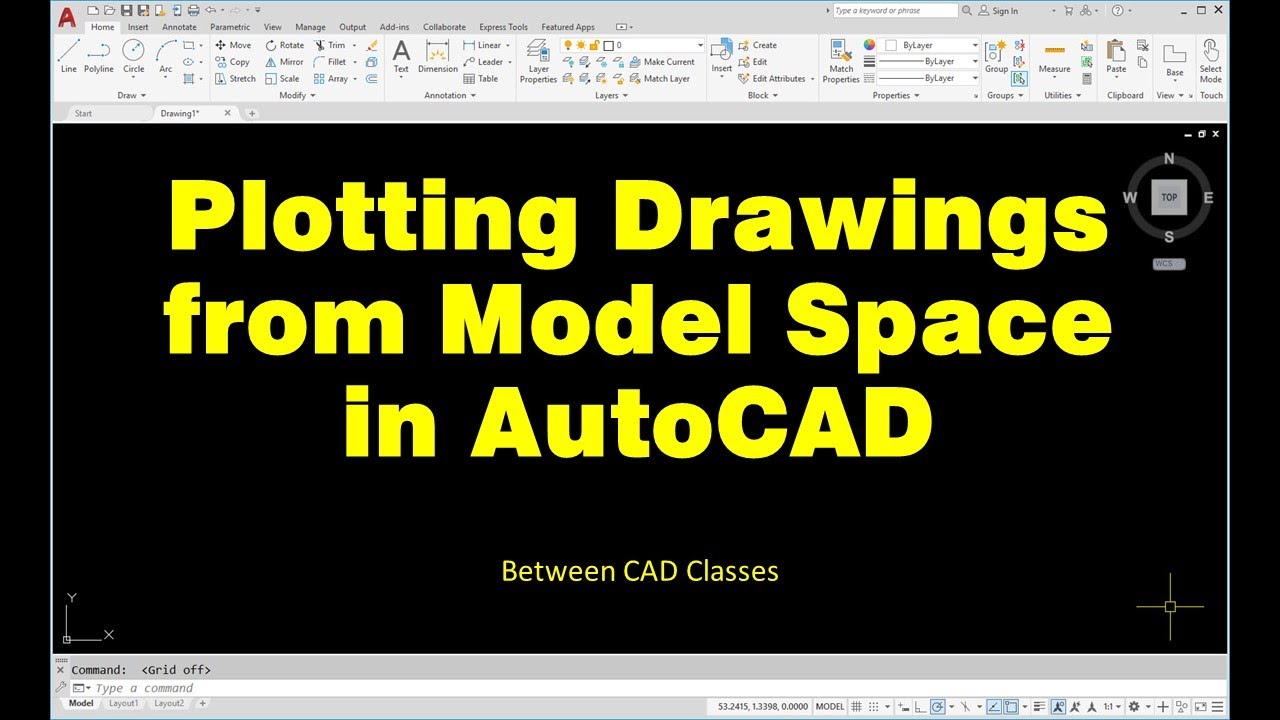This screenshot has height=720, width=1280.
Task: Switch to the Insert ribbon tab
Action: [138, 27]
